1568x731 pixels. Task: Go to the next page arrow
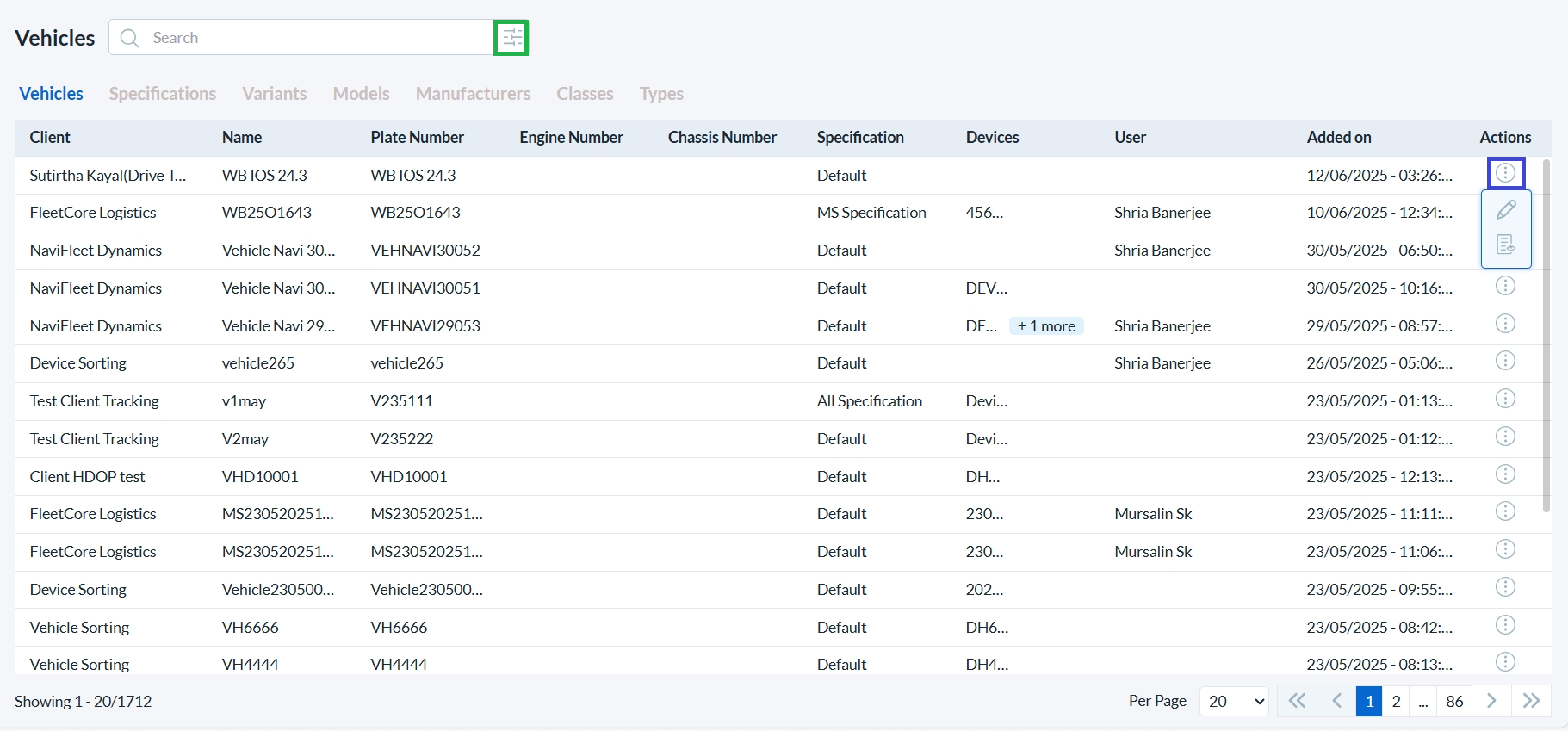coord(1491,701)
